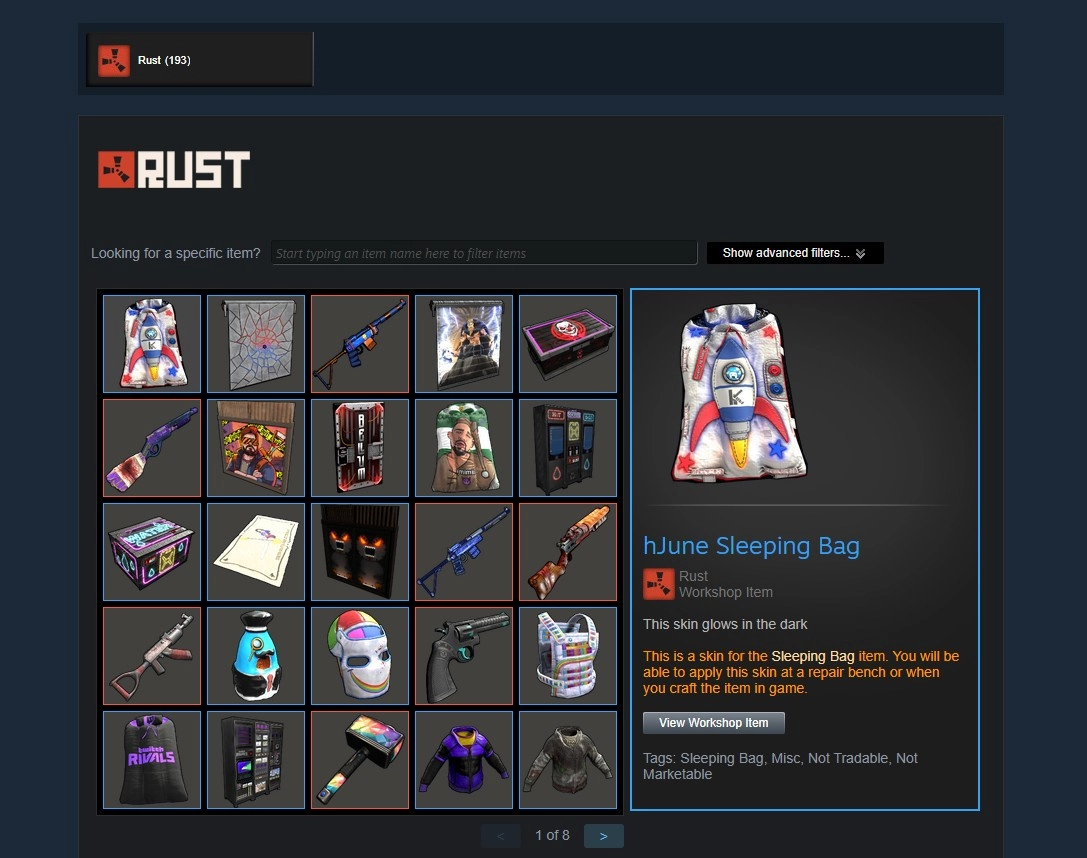Select the neon-outlined large box item
The image size is (1087, 858).
coord(152,552)
